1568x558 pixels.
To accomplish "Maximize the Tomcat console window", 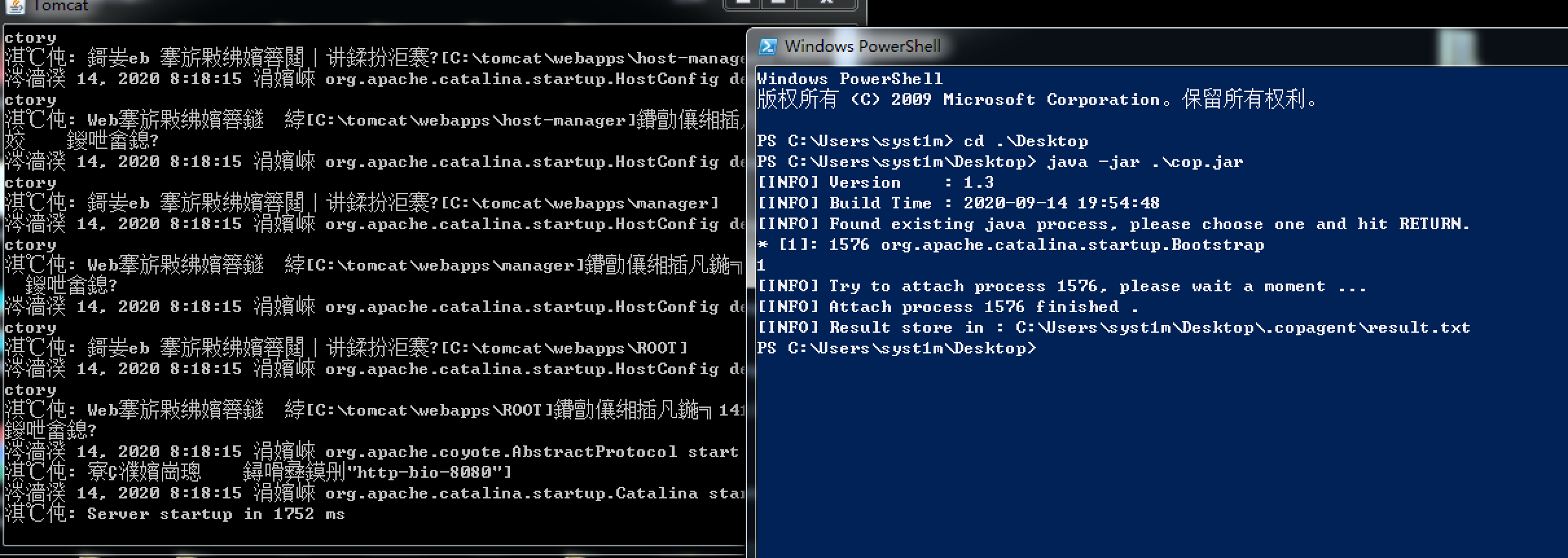I will tap(779, 3).
